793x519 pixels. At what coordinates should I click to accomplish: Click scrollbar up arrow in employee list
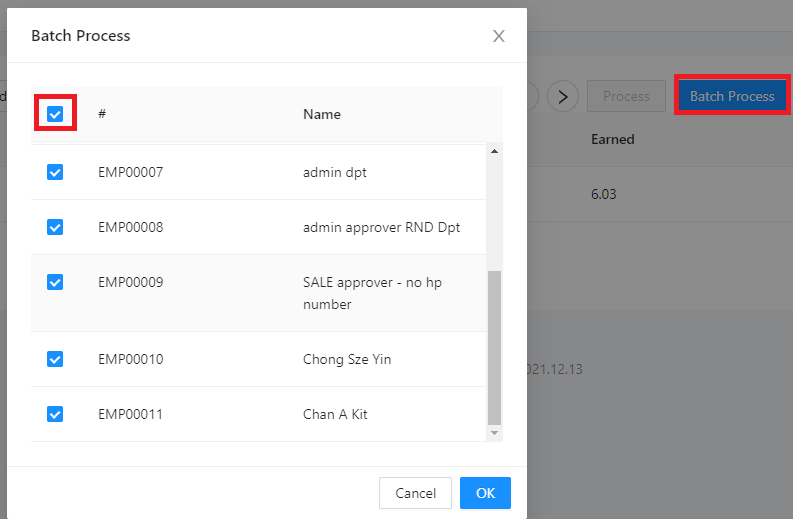pos(494,151)
